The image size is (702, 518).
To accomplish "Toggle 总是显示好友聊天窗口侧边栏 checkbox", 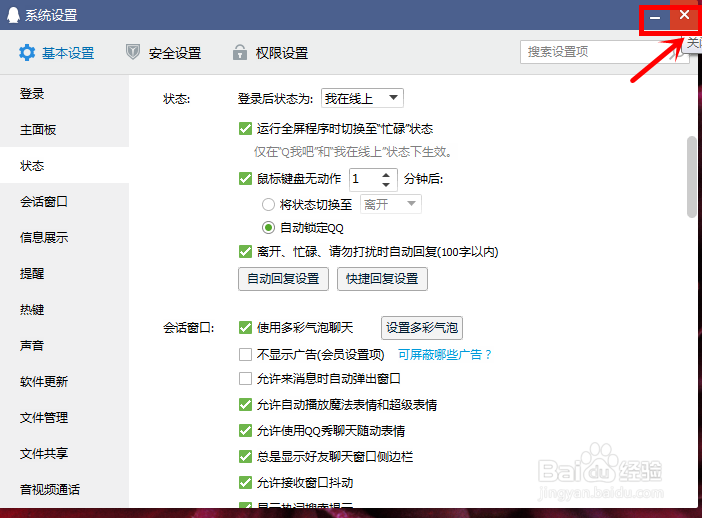I will (245, 457).
